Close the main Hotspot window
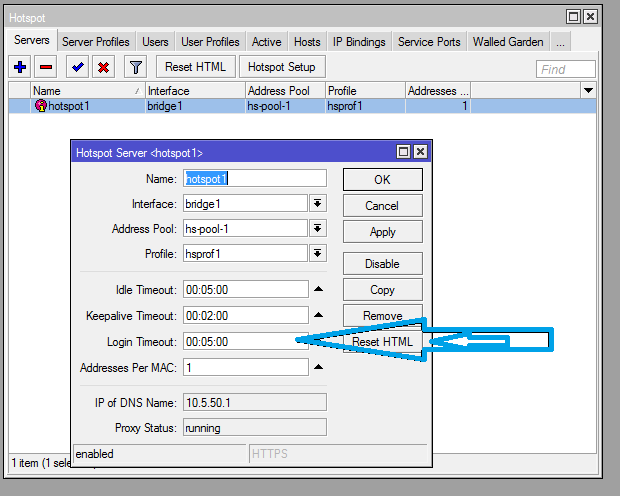 590,17
